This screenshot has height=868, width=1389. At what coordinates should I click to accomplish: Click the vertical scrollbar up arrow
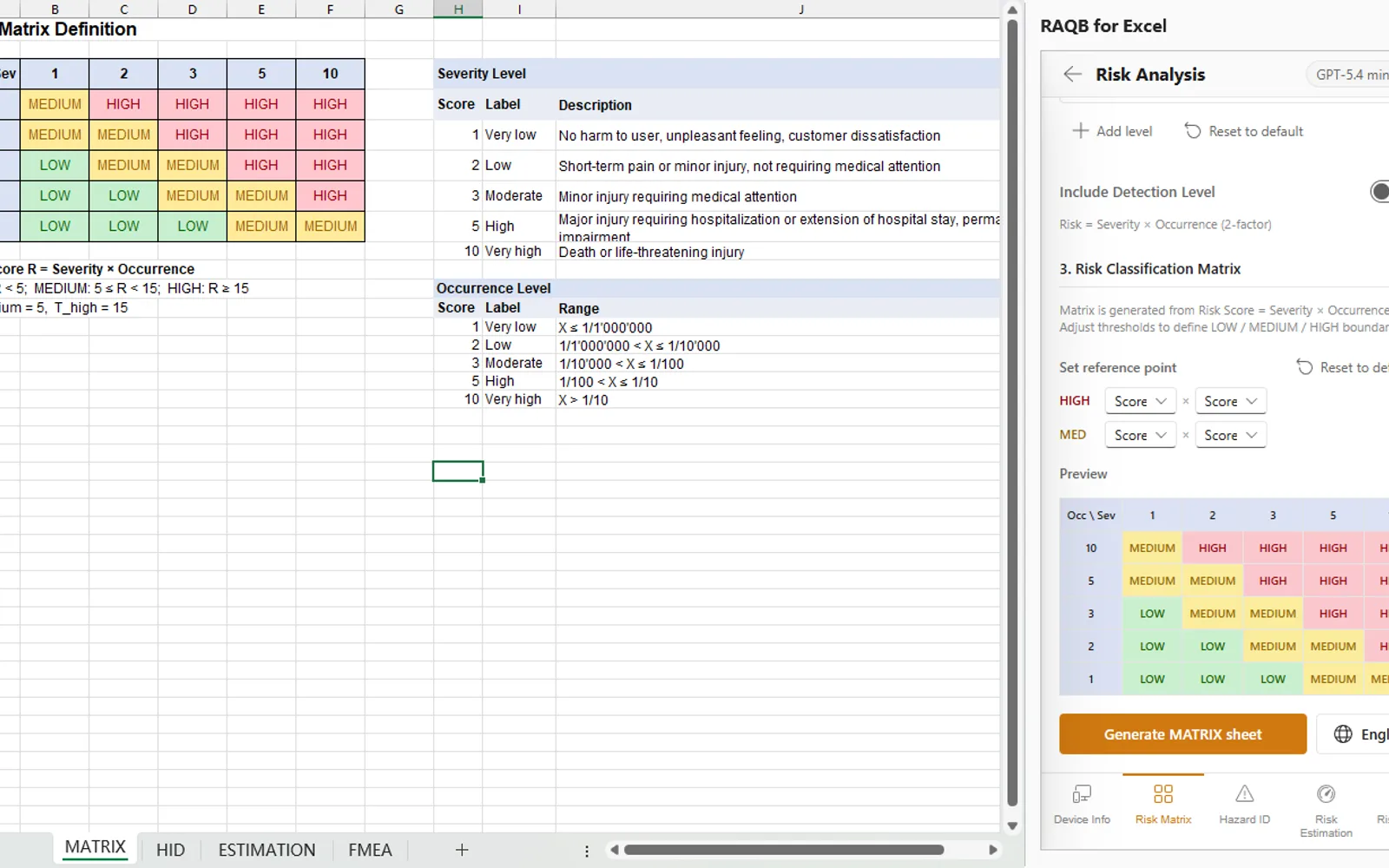click(x=1012, y=10)
